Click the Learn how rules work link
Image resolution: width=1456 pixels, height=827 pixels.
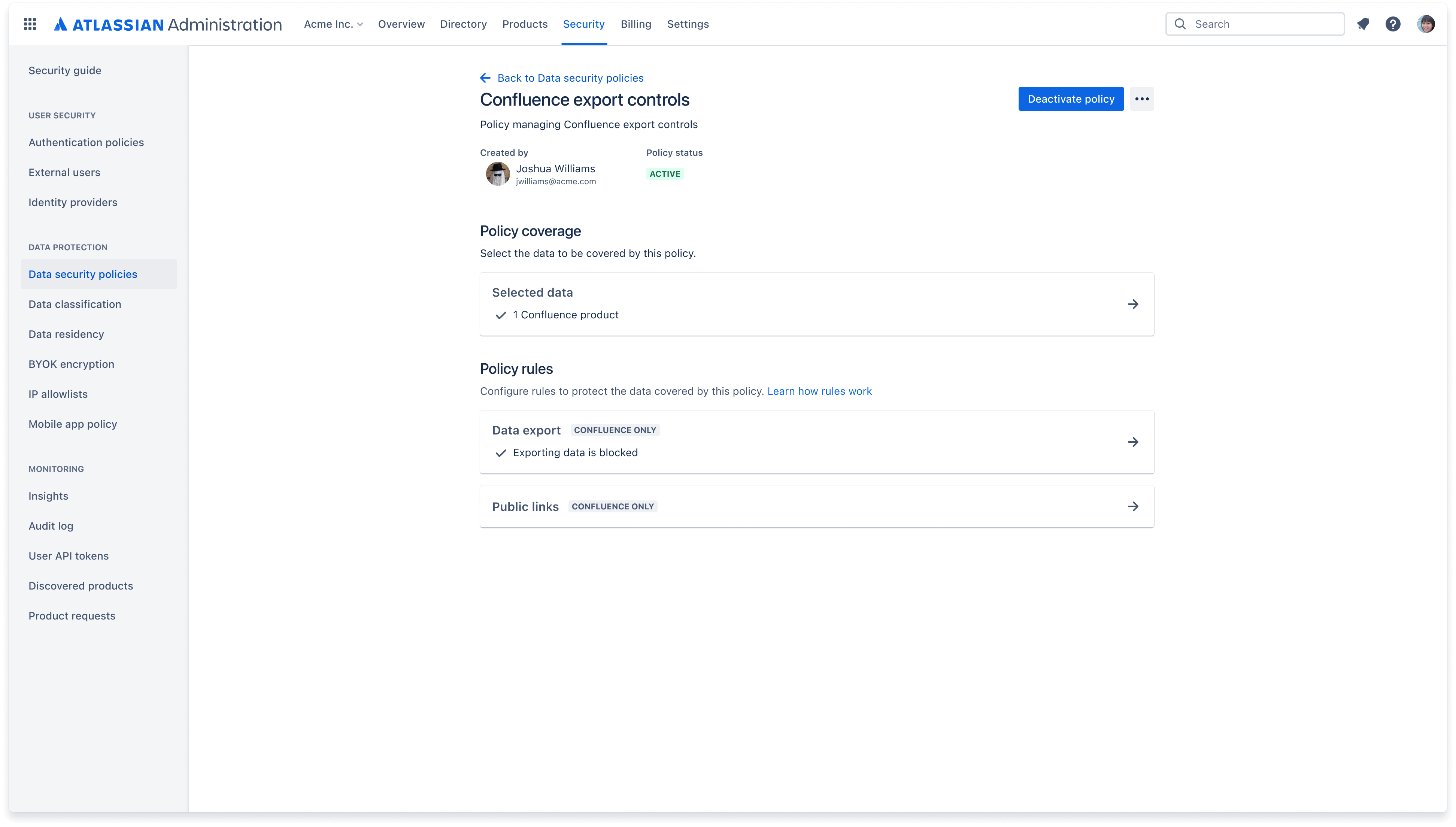819,390
